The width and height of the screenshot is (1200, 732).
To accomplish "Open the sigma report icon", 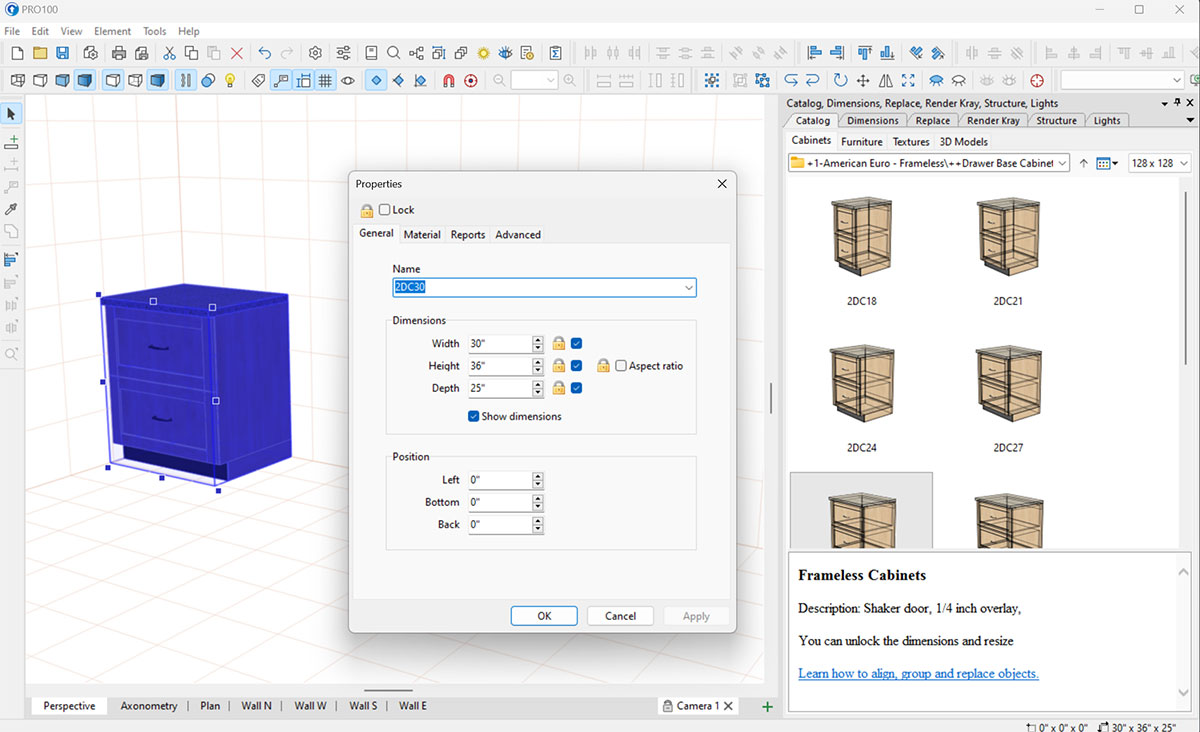I will 556,53.
